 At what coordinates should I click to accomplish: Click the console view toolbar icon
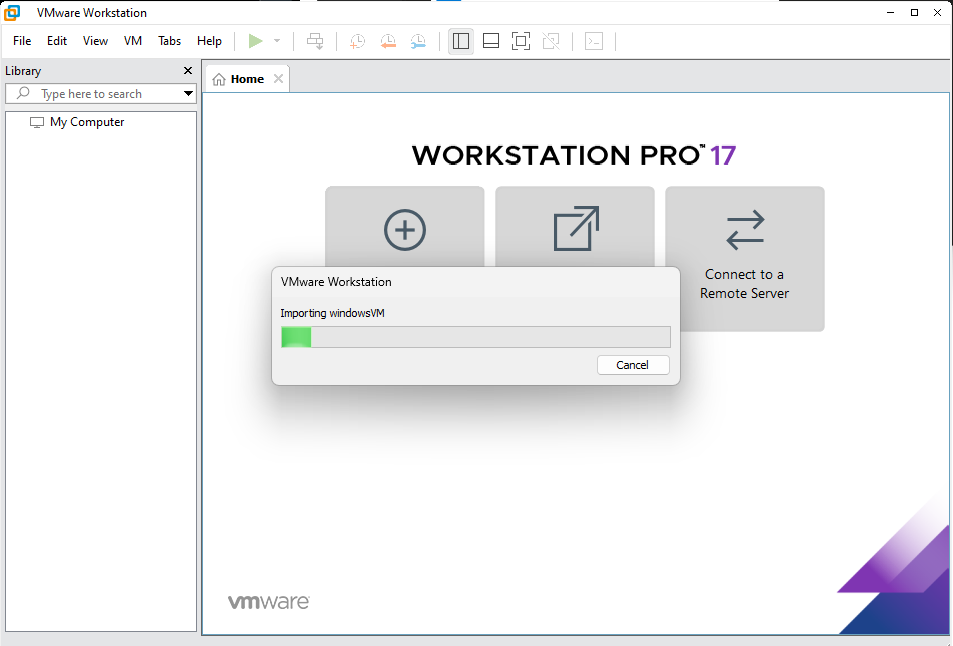pyautogui.click(x=594, y=41)
